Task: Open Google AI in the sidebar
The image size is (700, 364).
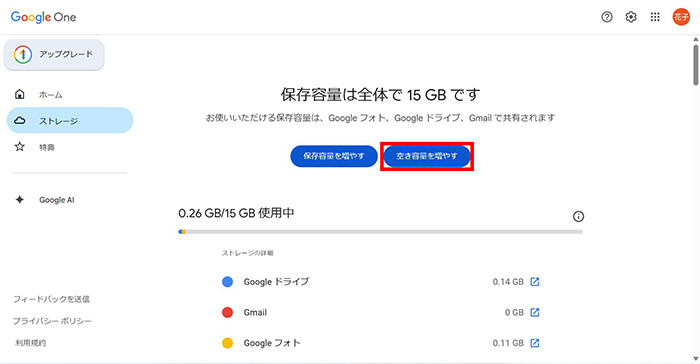Action: tap(57, 200)
